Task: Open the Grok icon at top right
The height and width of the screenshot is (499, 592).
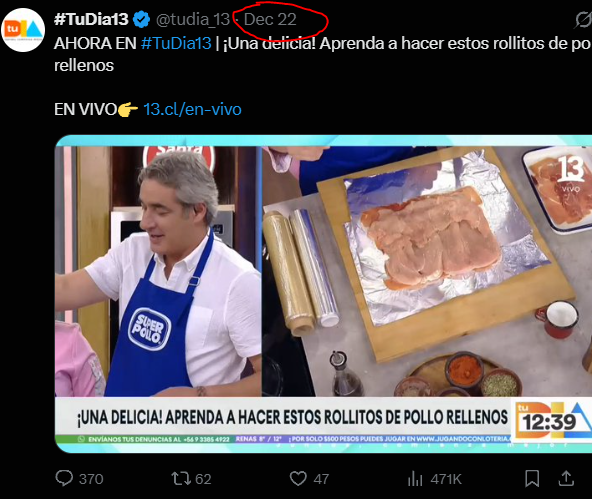Action: (584, 20)
